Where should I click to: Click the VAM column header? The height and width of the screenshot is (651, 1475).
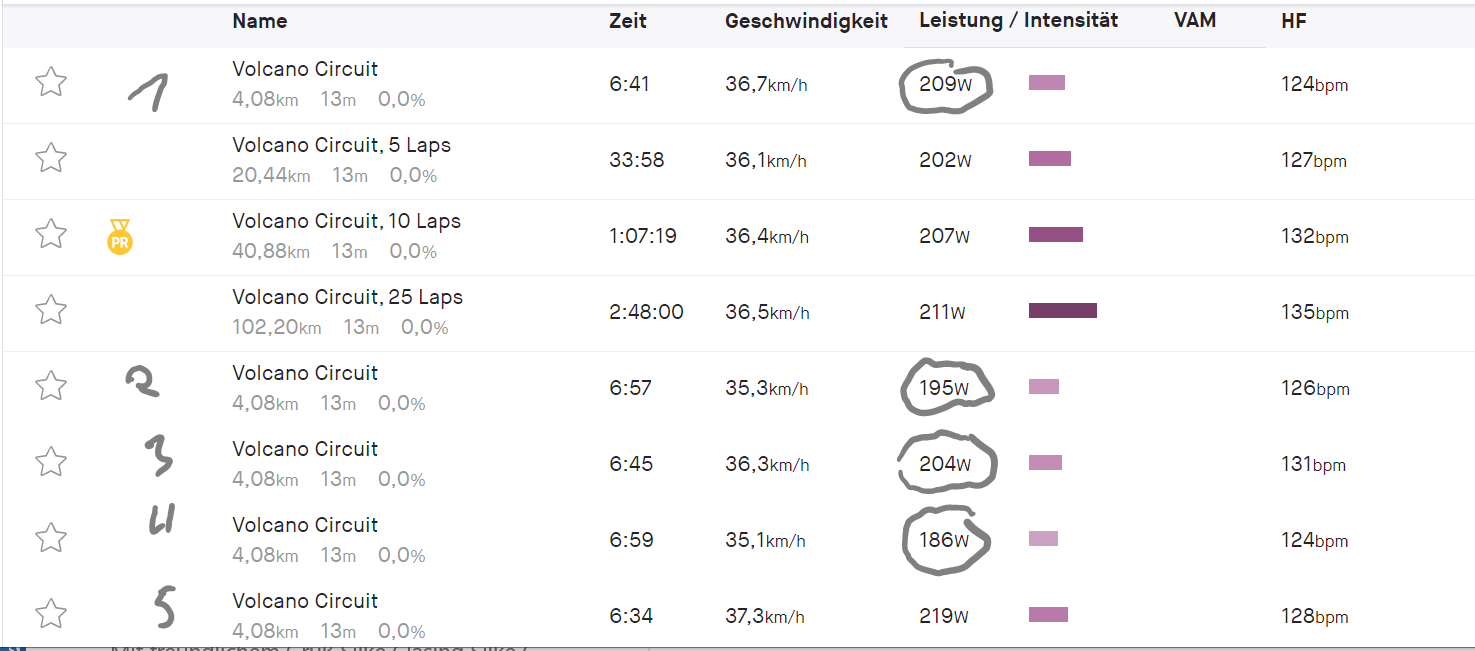[1194, 20]
